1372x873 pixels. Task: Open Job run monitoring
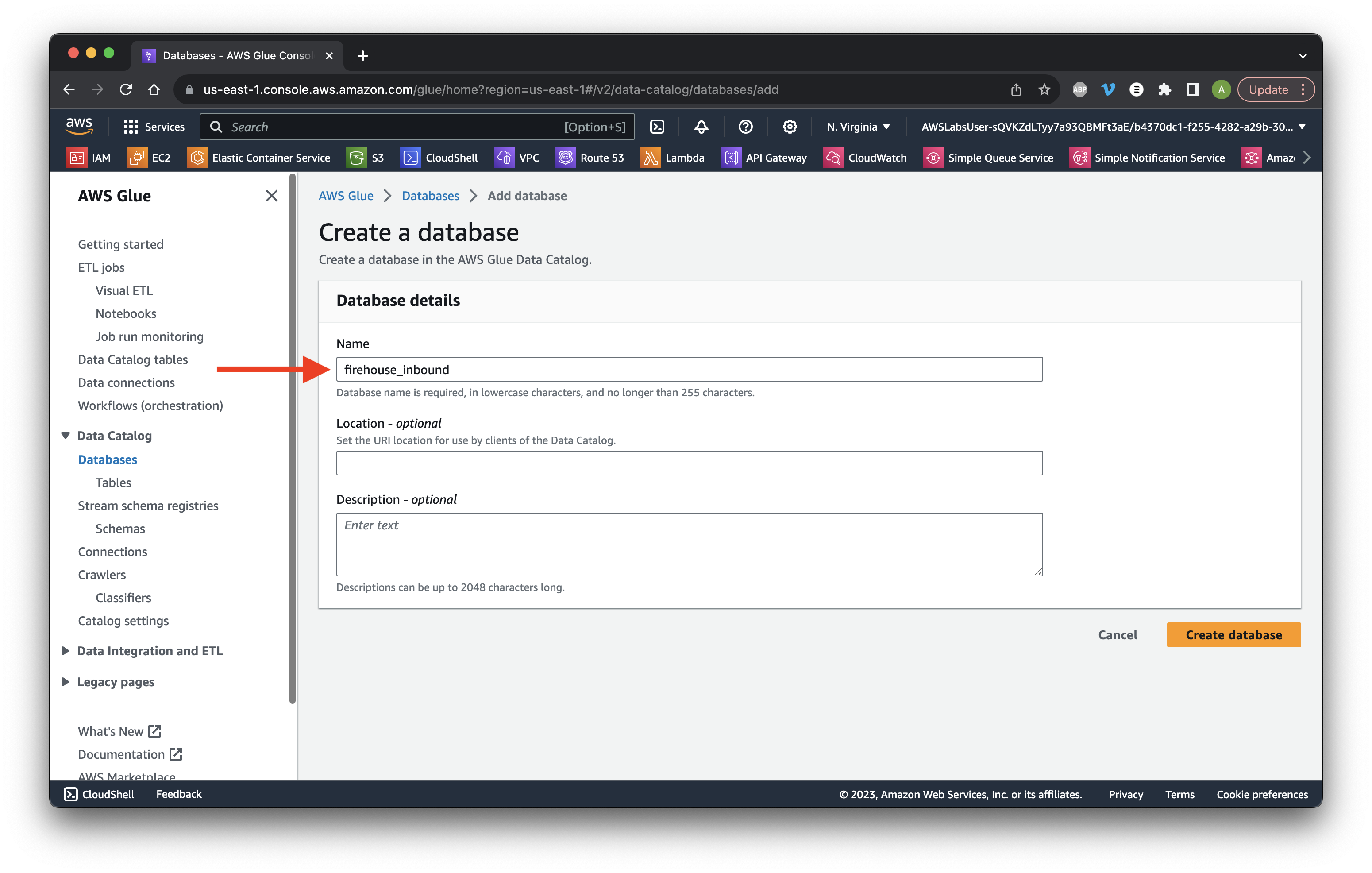pyautogui.click(x=149, y=337)
